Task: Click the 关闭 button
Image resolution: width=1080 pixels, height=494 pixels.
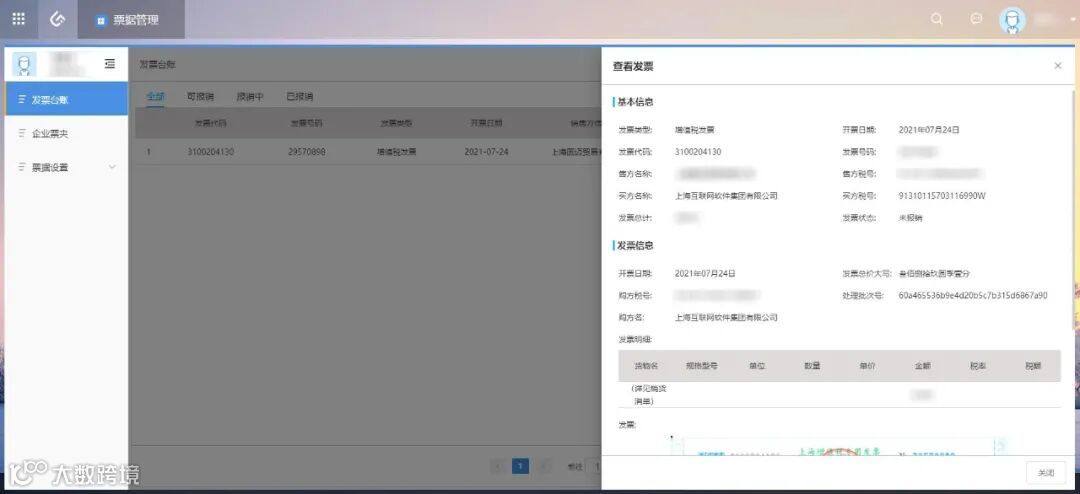Action: coord(1046,473)
